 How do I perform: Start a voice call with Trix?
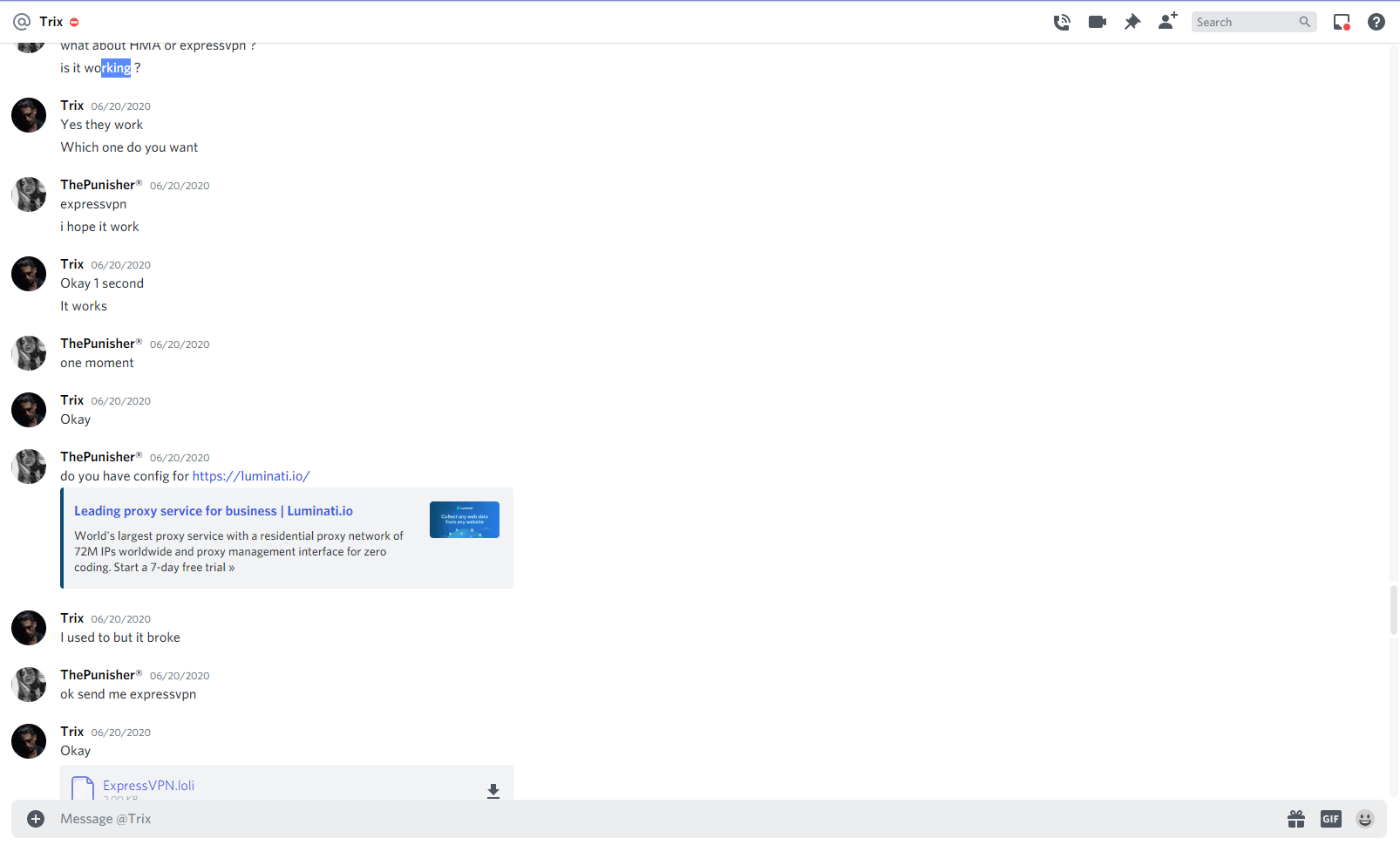(x=1062, y=23)
